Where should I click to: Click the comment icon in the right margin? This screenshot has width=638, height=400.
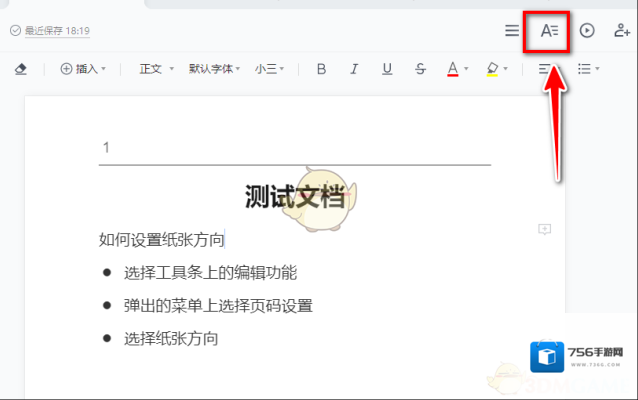coord(544,230)
